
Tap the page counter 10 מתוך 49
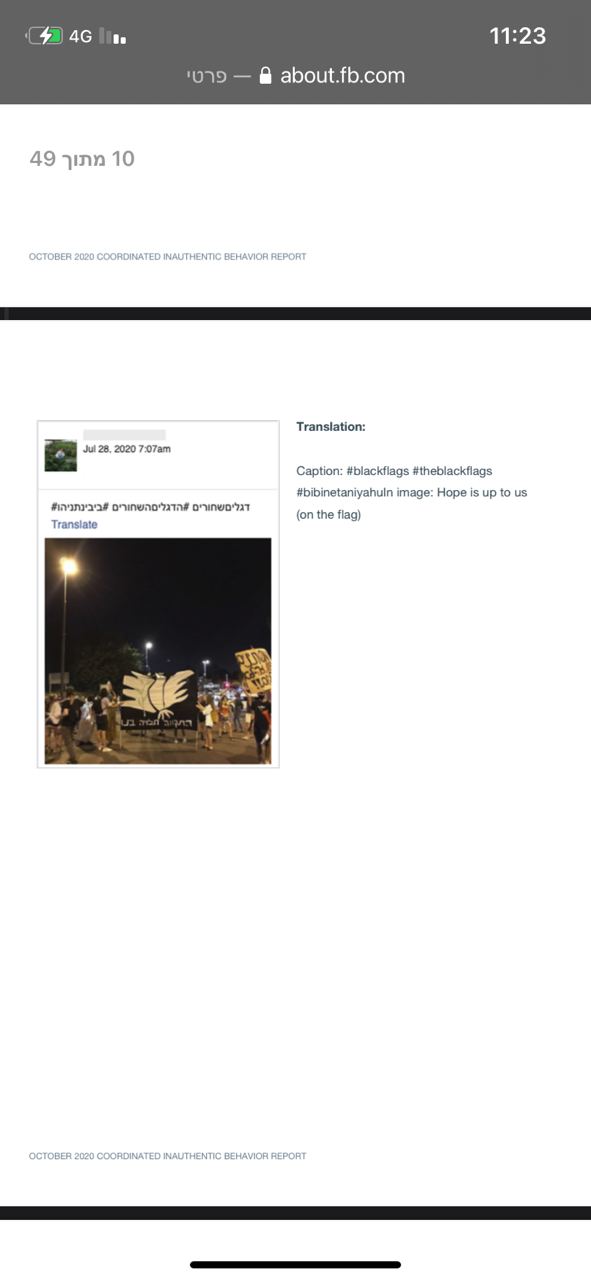tap(82, 159)
